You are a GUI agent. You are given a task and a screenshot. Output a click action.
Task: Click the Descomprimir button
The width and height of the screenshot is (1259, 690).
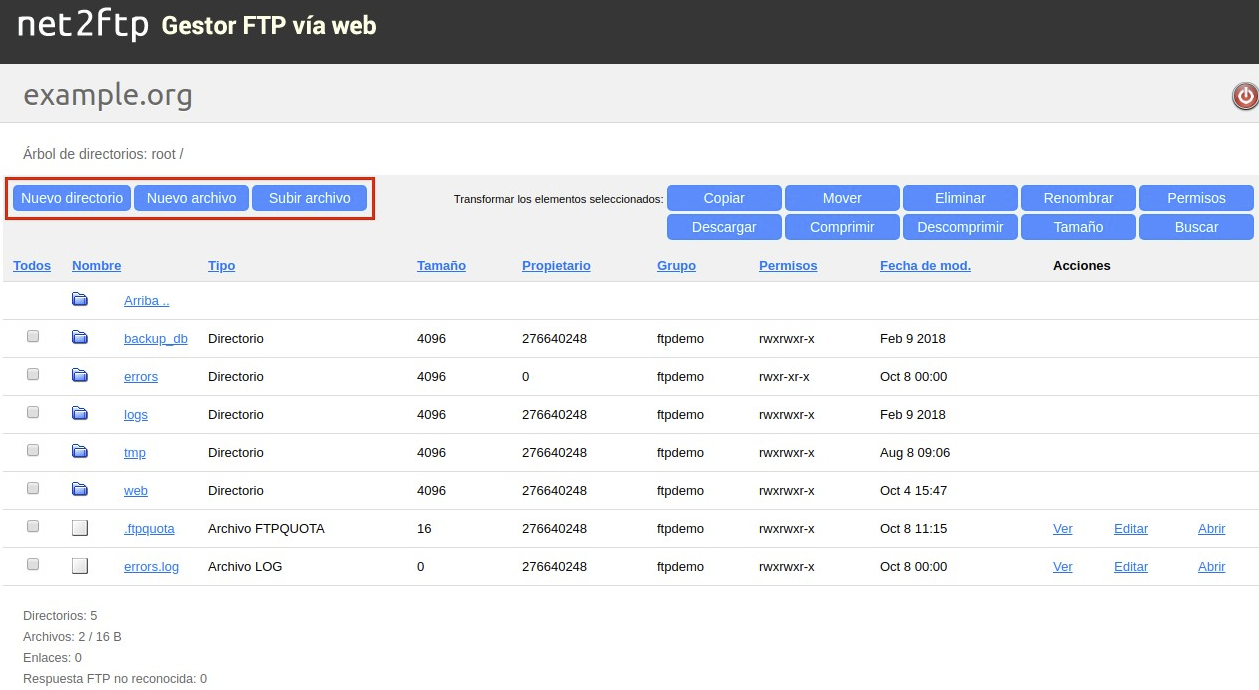(960, 227)
